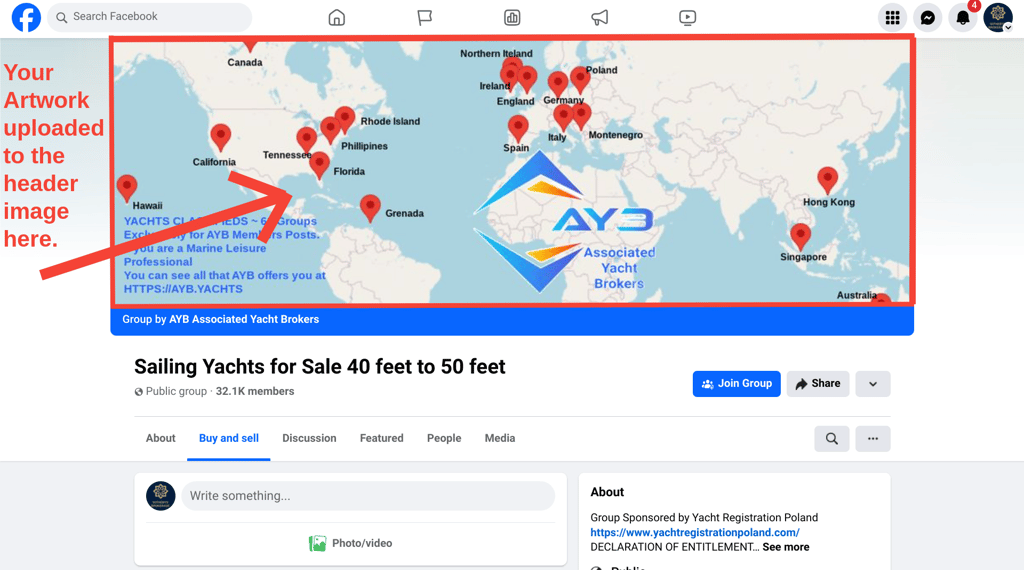Screen dimensions: 1024x570
Task: Click the Facebook logo icon
Action: coord(26,17)
